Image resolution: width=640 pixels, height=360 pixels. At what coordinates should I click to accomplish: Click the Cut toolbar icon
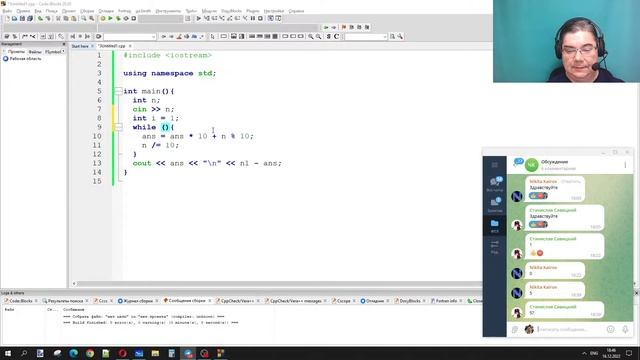click(58, 18)
